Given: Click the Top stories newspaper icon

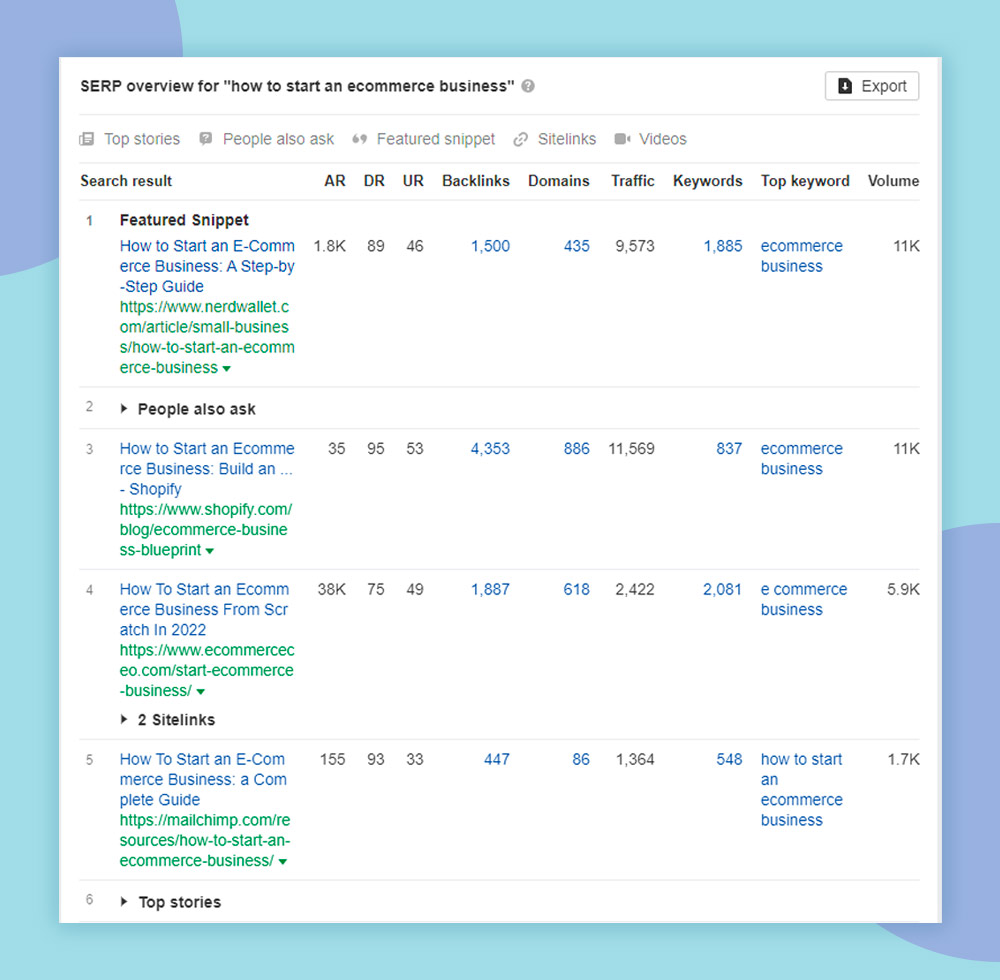Looking at the screenshot, I should [x=87, y=139].
